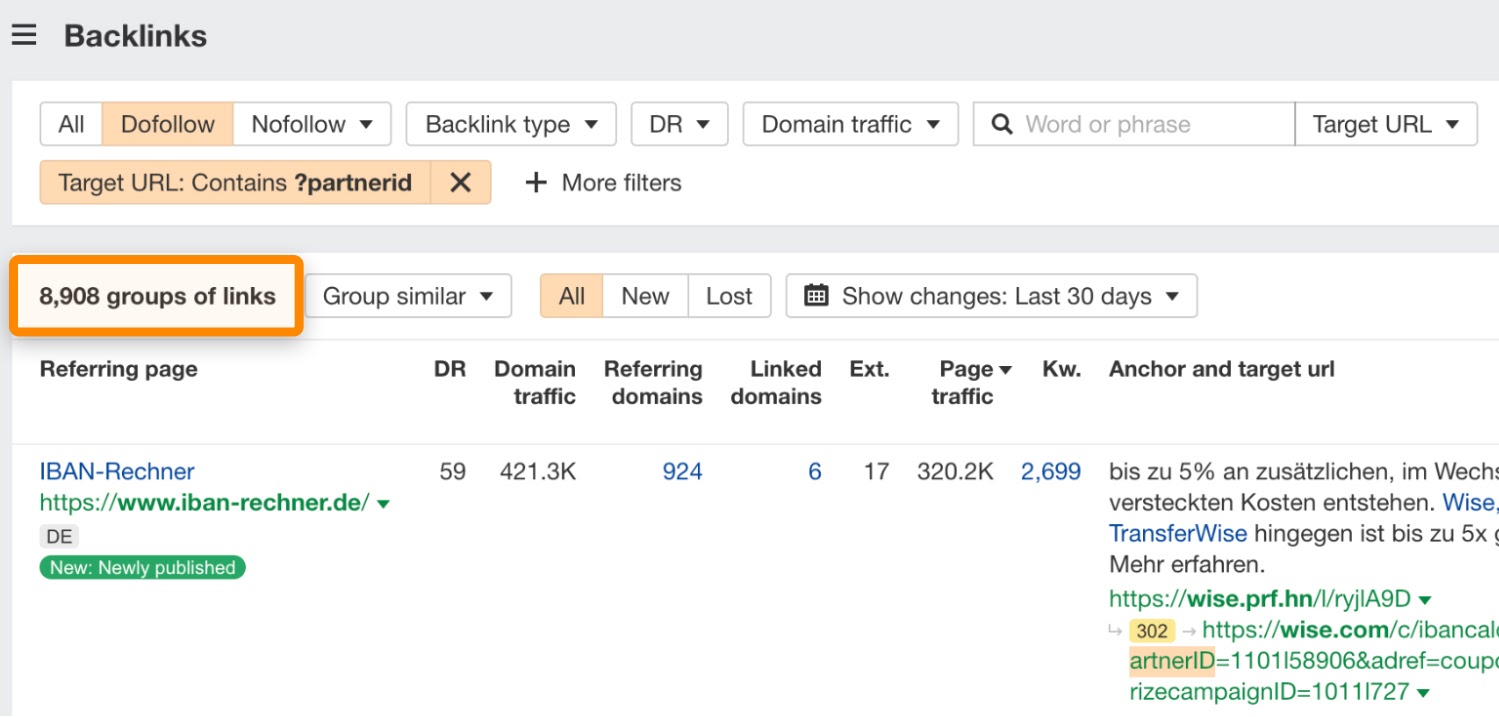Viewport: 1499px width, 717px height.
Task: Open the DR filter dropdown
Action: [x=679, y=125]
